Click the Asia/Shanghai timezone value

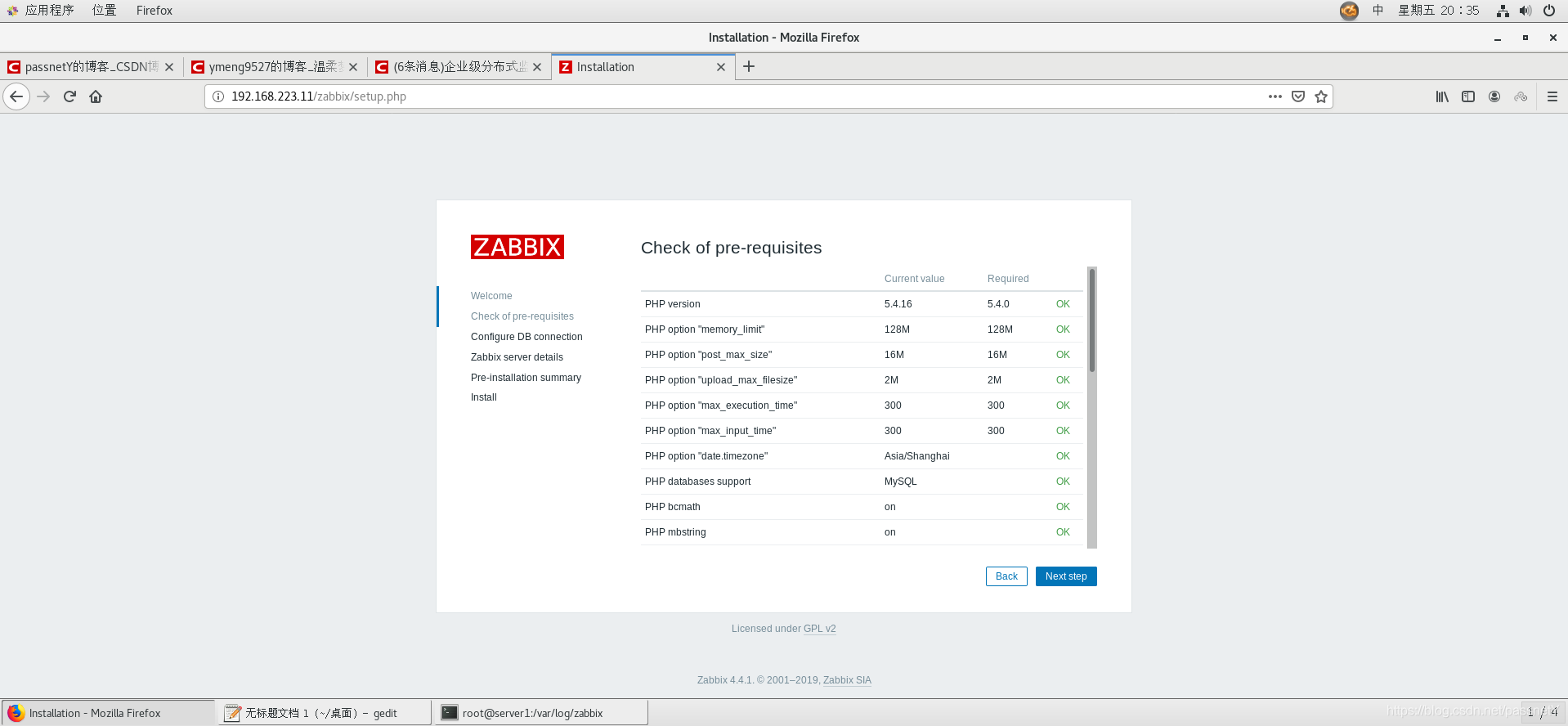pos(917,456)
